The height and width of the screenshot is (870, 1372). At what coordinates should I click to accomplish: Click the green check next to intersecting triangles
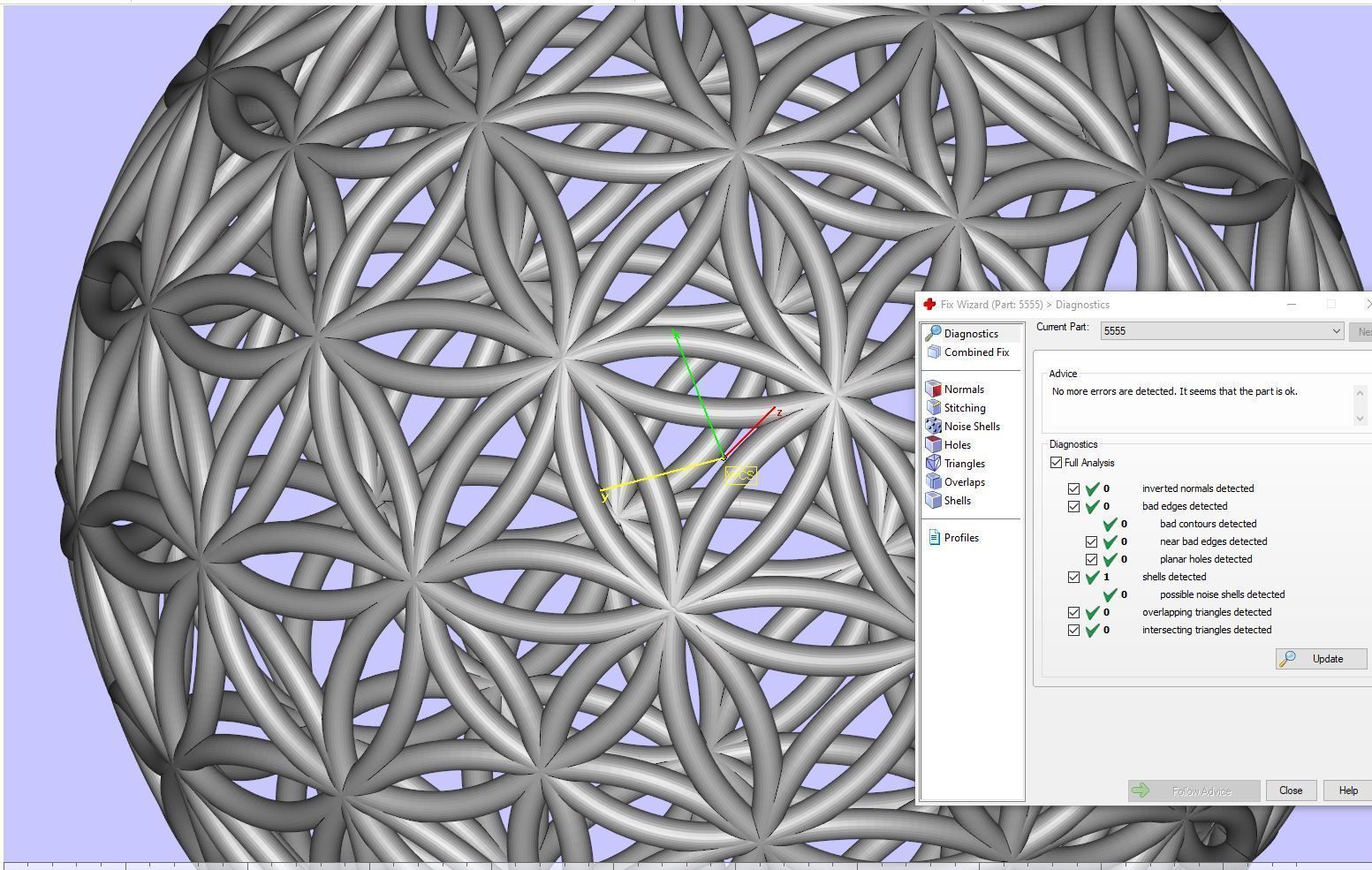(1092, 630)
